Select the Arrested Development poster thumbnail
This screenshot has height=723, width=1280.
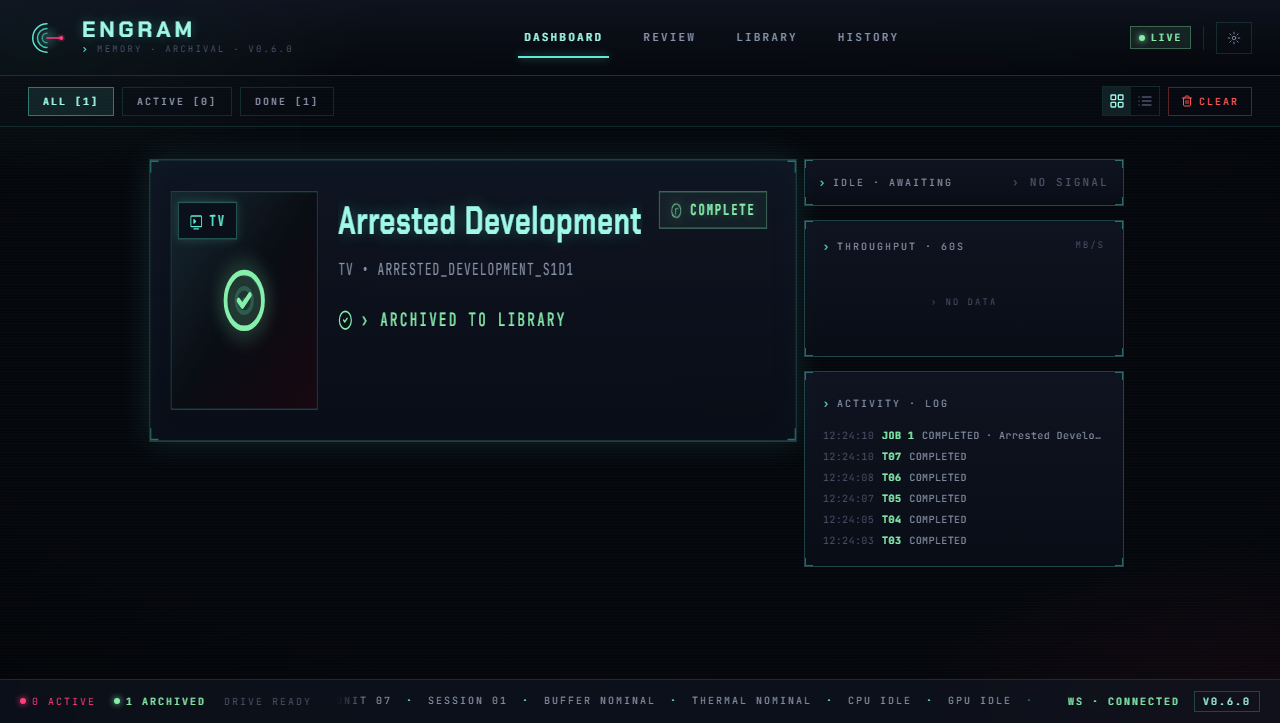[244, 300]
